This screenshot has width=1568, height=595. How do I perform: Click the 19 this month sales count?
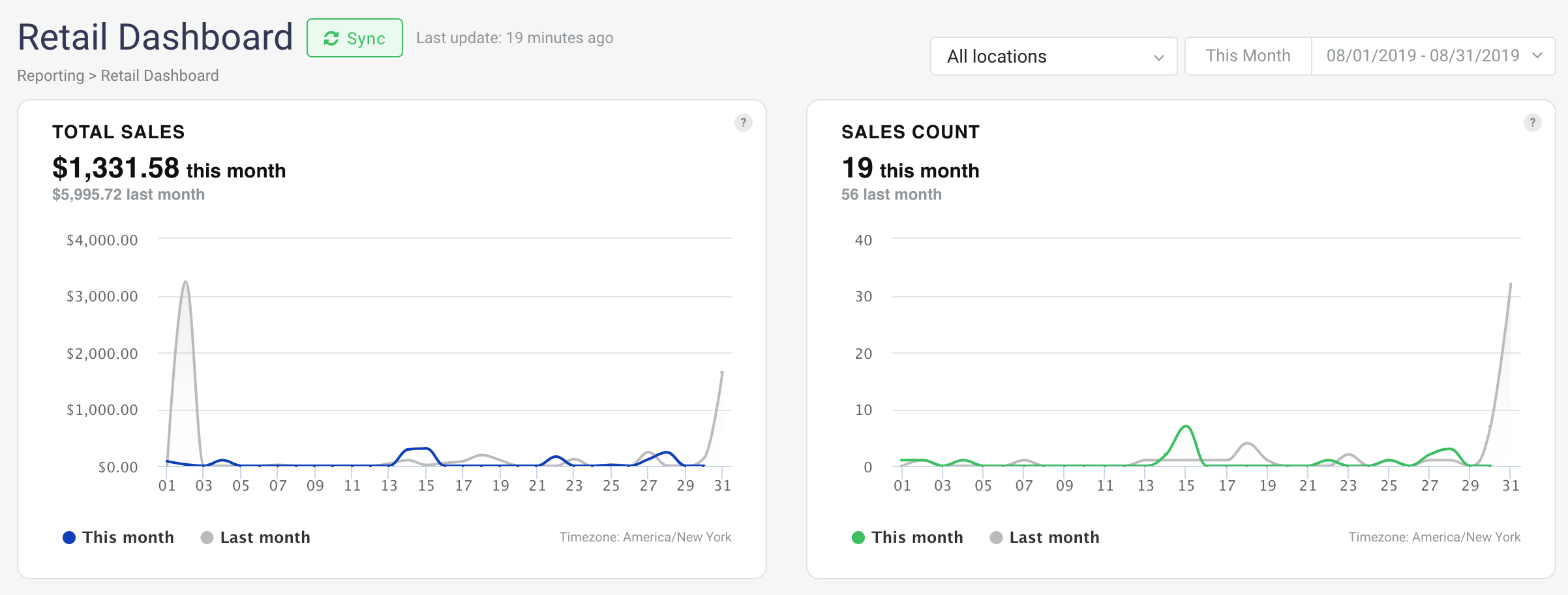(911, 168)
